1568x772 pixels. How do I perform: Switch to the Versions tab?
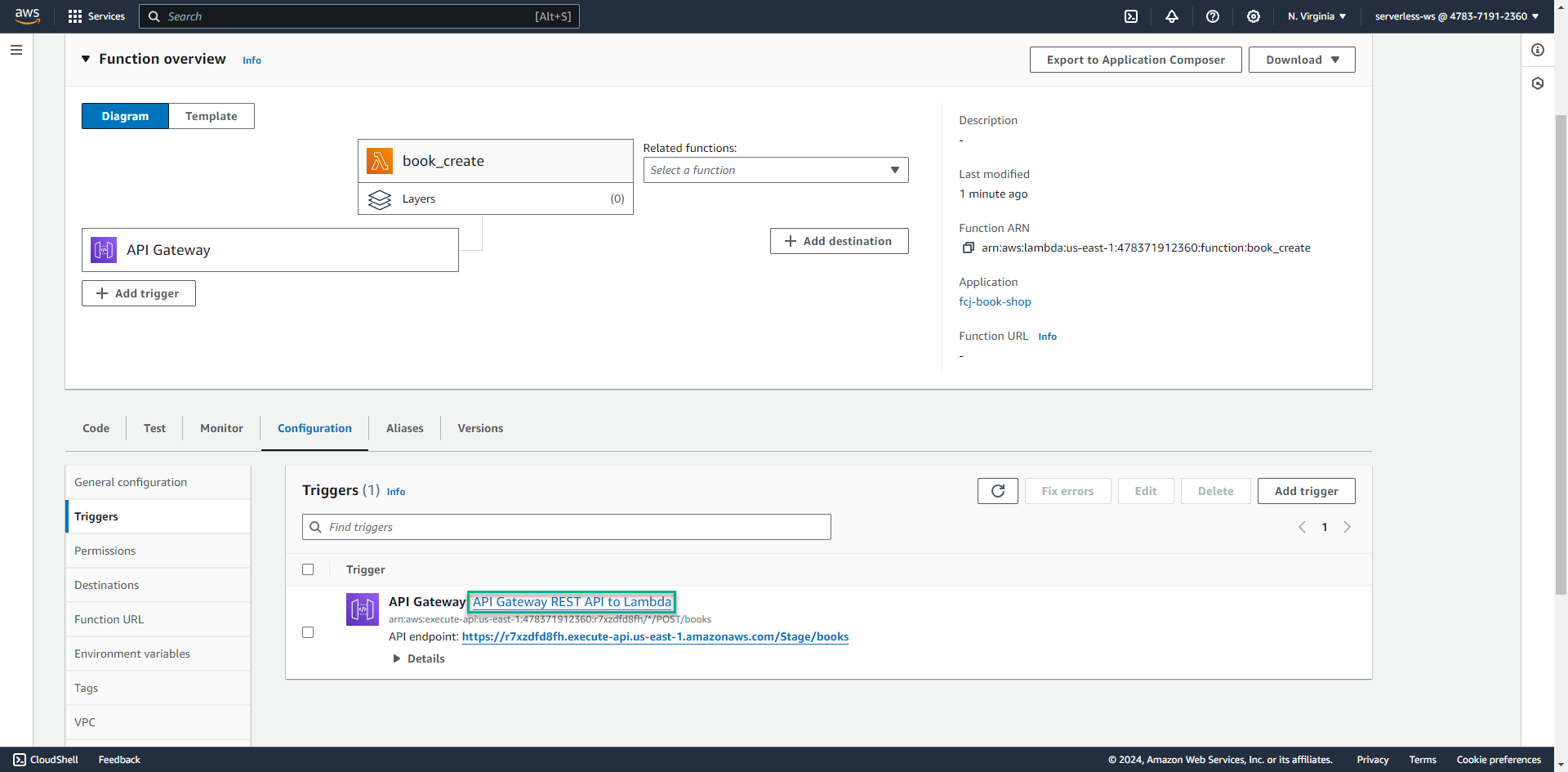tap(480, 428)
